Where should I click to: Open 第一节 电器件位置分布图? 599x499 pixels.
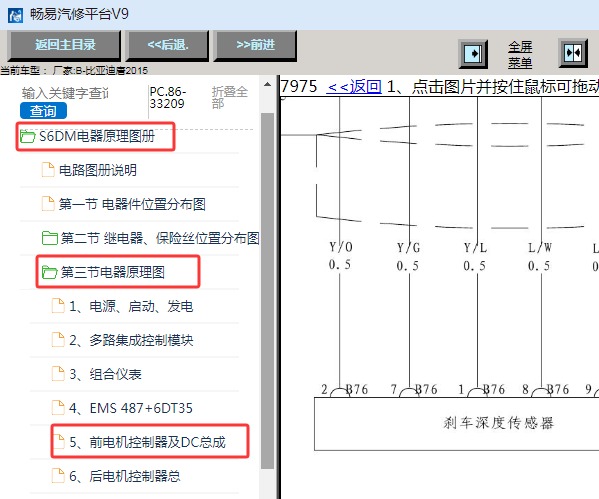click(132, 204)
